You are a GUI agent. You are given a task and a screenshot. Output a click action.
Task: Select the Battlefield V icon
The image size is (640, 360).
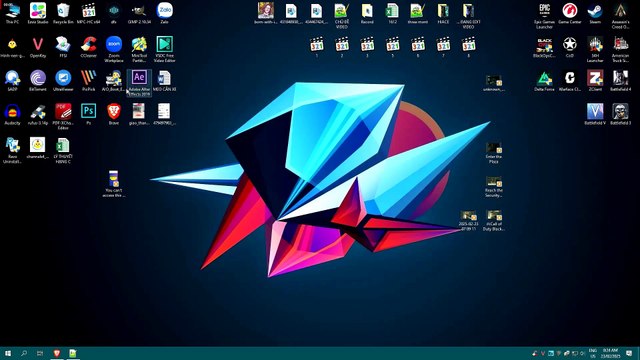[595, 115]
